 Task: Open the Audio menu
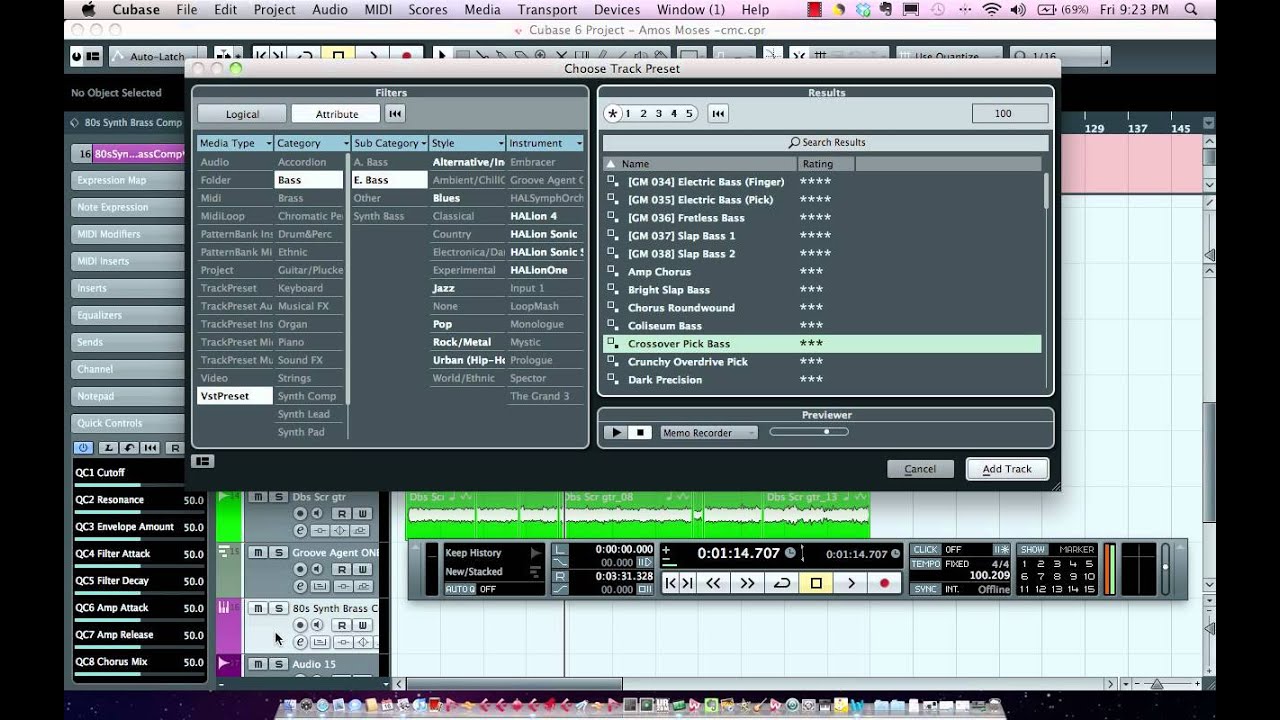tap(329, 10)
